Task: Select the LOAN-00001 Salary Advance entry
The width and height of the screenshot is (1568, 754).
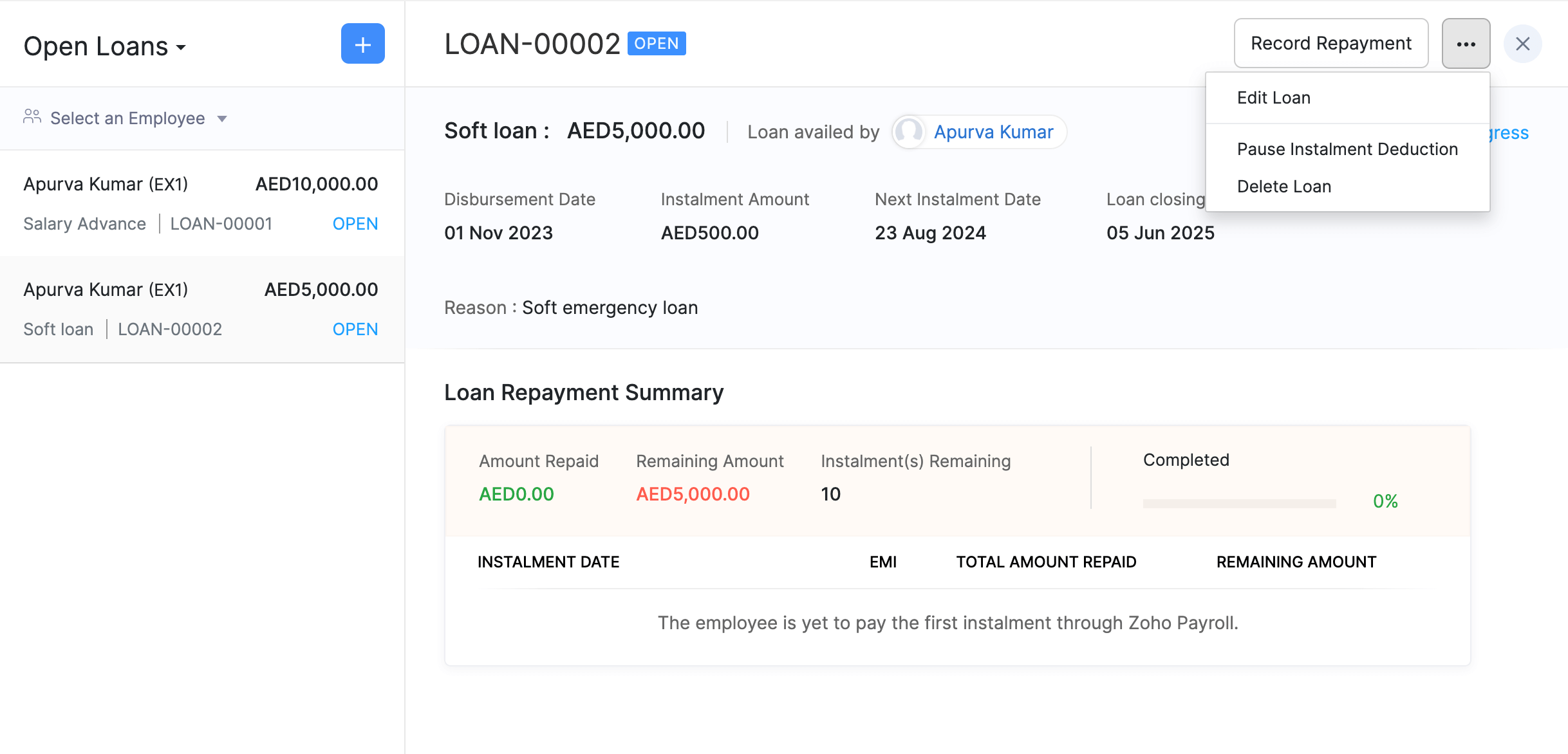Action: (201, 203)
